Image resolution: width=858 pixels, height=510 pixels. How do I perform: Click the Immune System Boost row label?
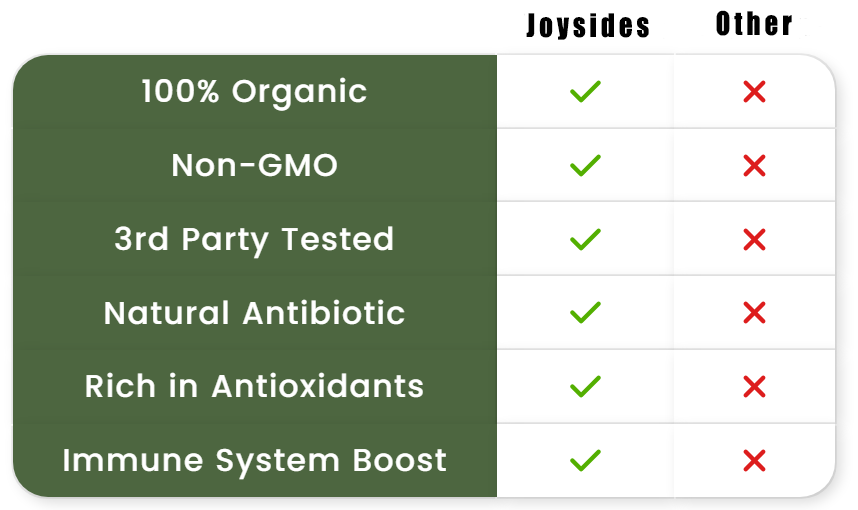[254, 460]
